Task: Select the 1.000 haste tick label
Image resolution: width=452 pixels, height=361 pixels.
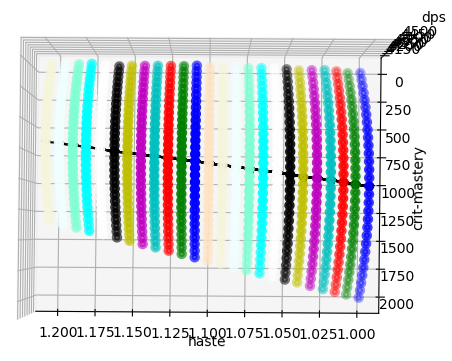Action: point(357,334)
